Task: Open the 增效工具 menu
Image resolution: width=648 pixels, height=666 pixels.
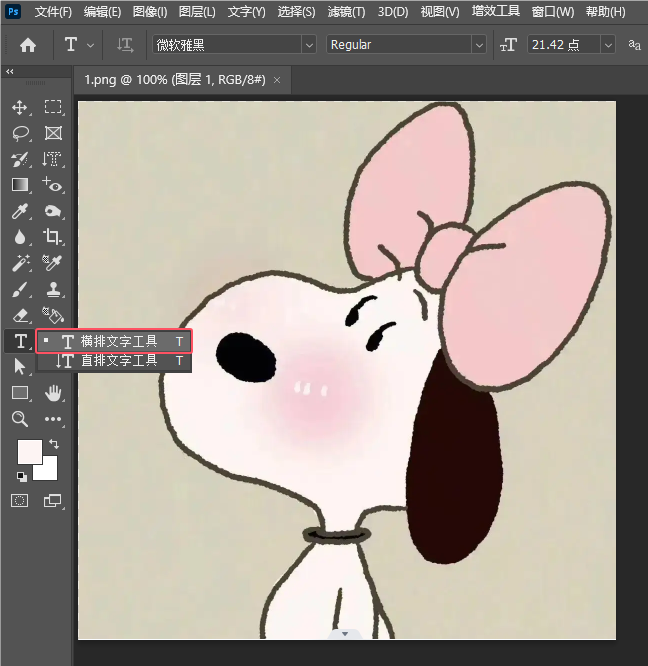Action: click(496, 11)
